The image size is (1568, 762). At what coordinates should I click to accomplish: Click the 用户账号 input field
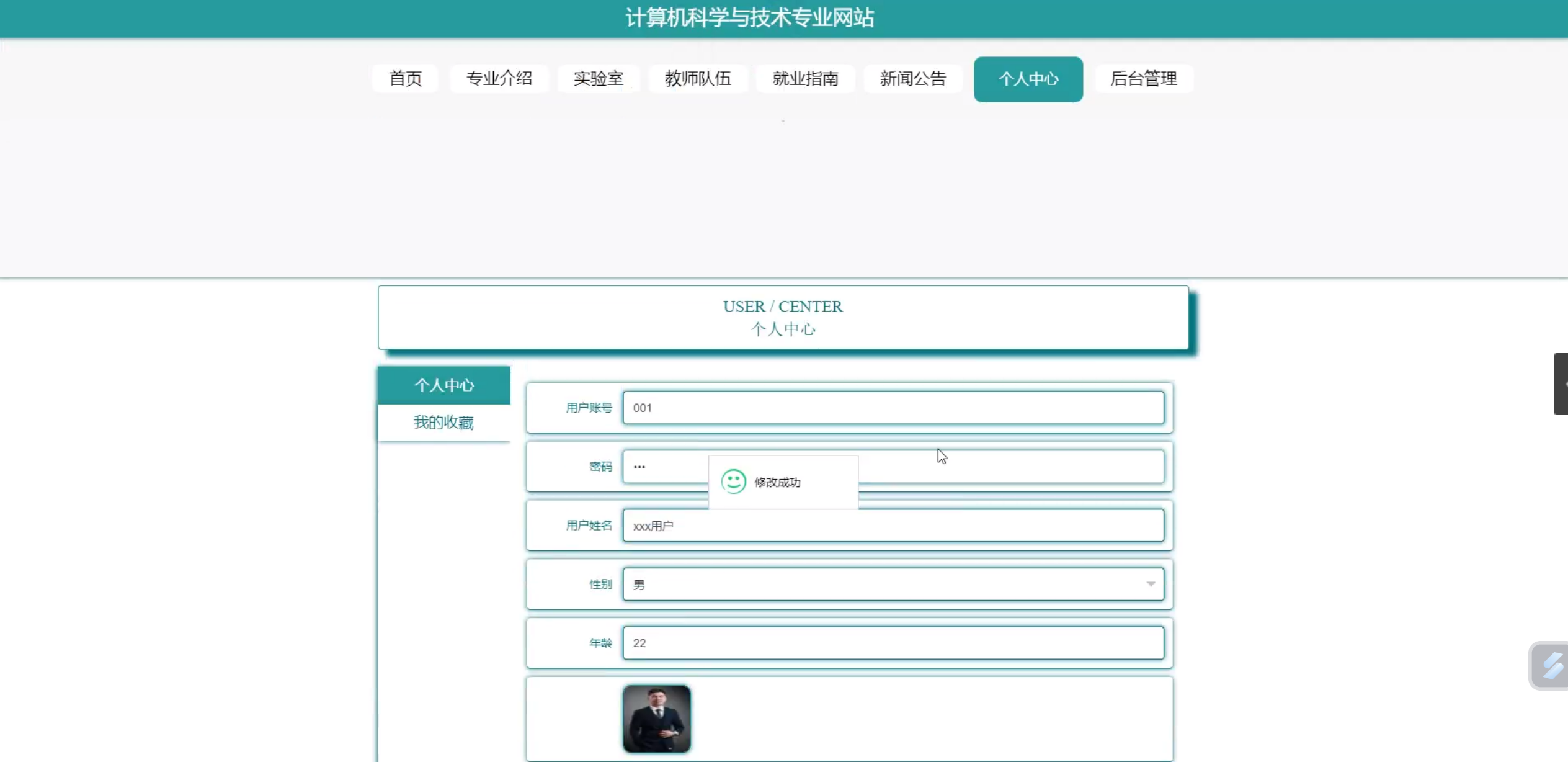(x=893, y=408)
